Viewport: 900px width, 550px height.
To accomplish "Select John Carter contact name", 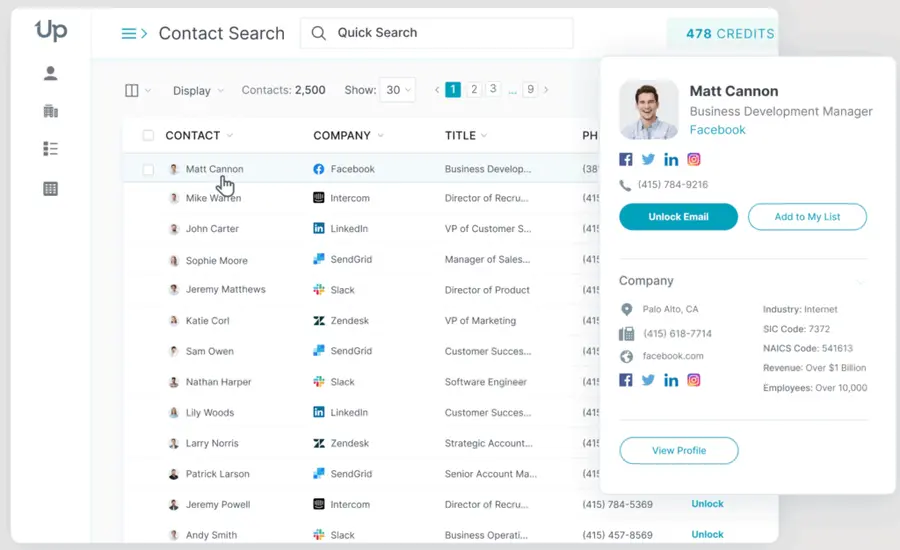I will pyautogui.click(x=212, y=228).
